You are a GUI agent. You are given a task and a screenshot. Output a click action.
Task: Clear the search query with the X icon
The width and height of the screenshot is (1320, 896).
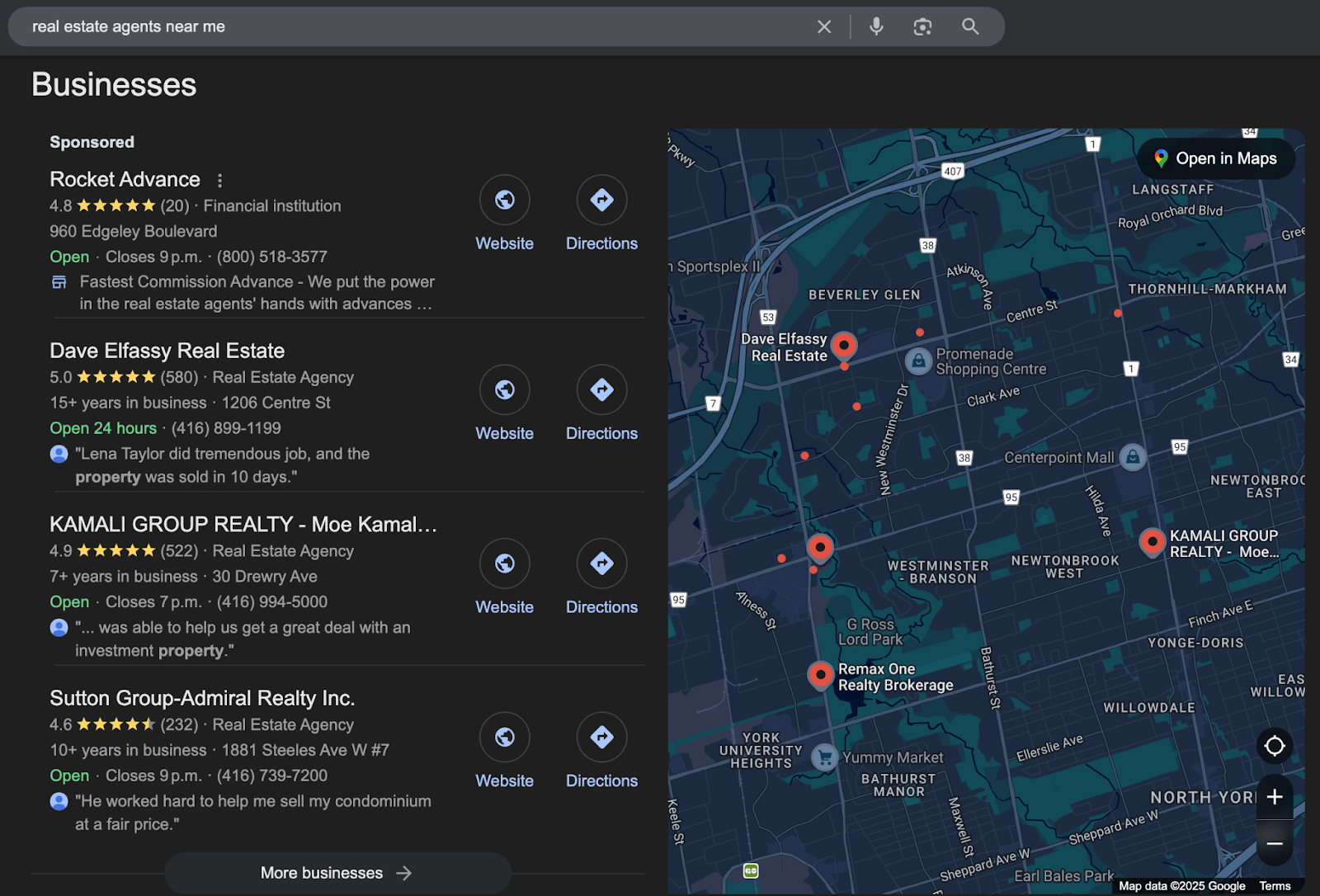pos(824,26)
